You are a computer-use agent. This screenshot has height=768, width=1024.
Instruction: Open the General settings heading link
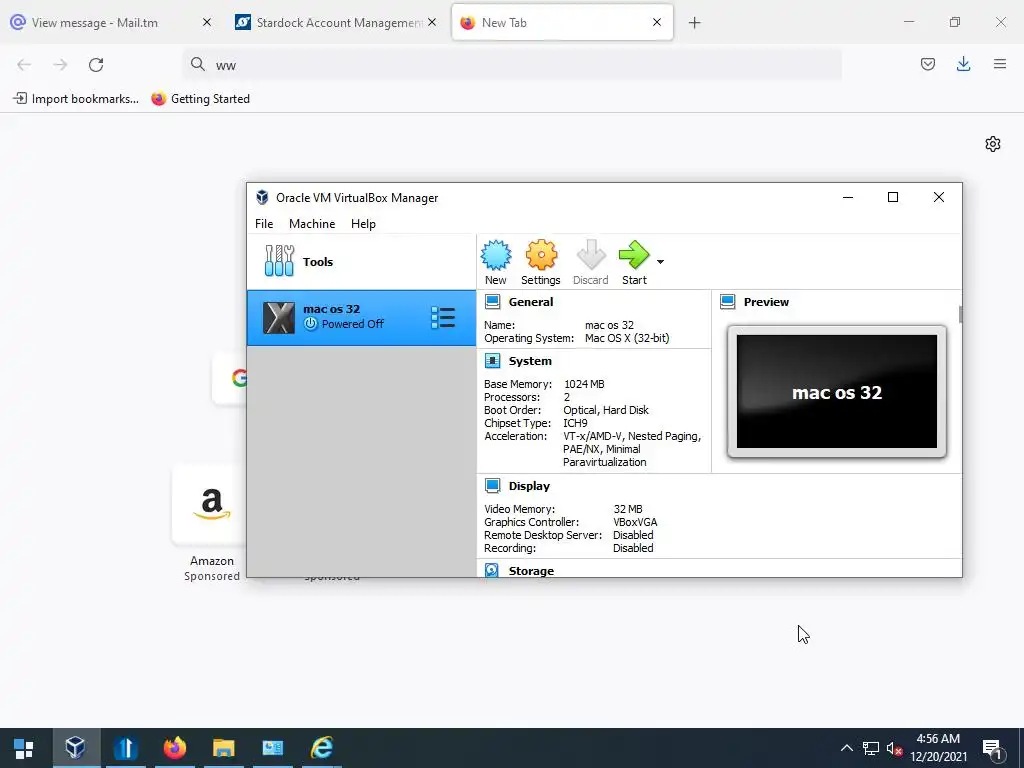(x=530, y=302)
